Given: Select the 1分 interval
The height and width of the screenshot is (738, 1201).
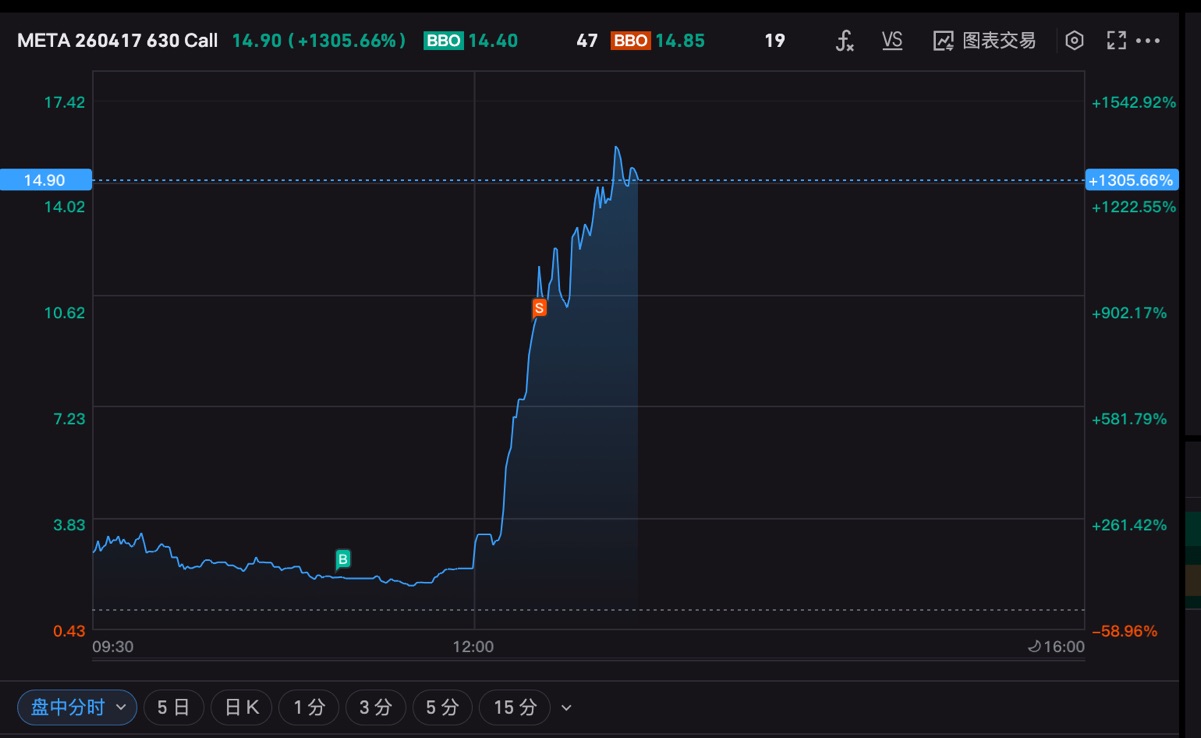Looking at the screenshot, I should click(x=308, y=707).
